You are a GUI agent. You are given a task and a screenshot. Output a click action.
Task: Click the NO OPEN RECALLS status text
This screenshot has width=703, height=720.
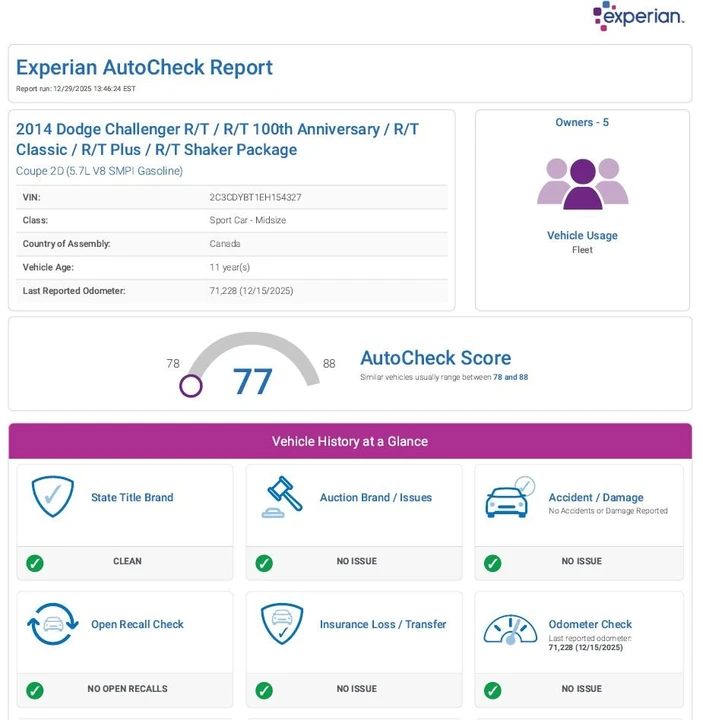127,689
